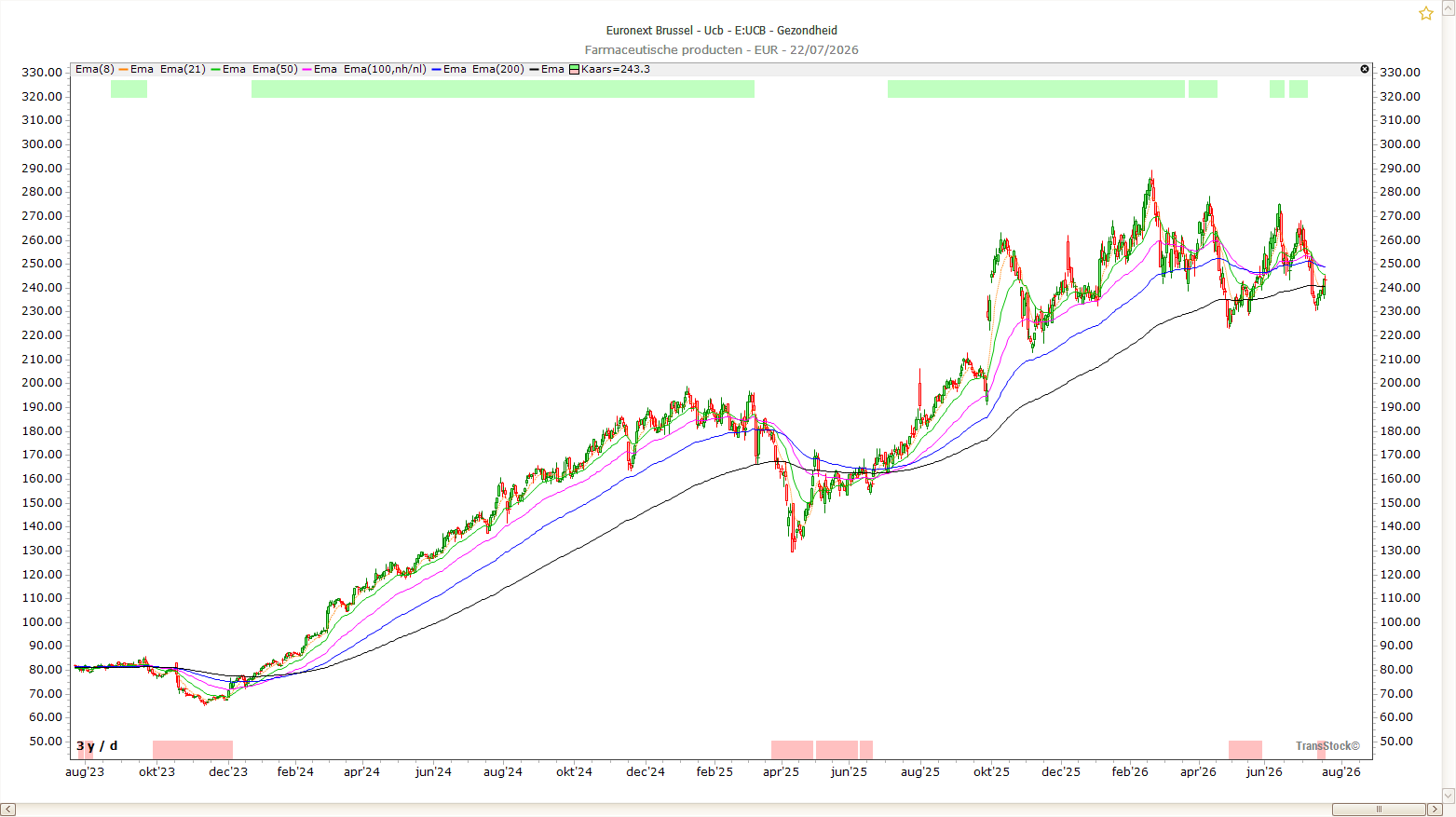Mark the UCB chart as favorite with the star
The width and height of the screenshot is (1456, 817).
click(x=1426, y=13)
